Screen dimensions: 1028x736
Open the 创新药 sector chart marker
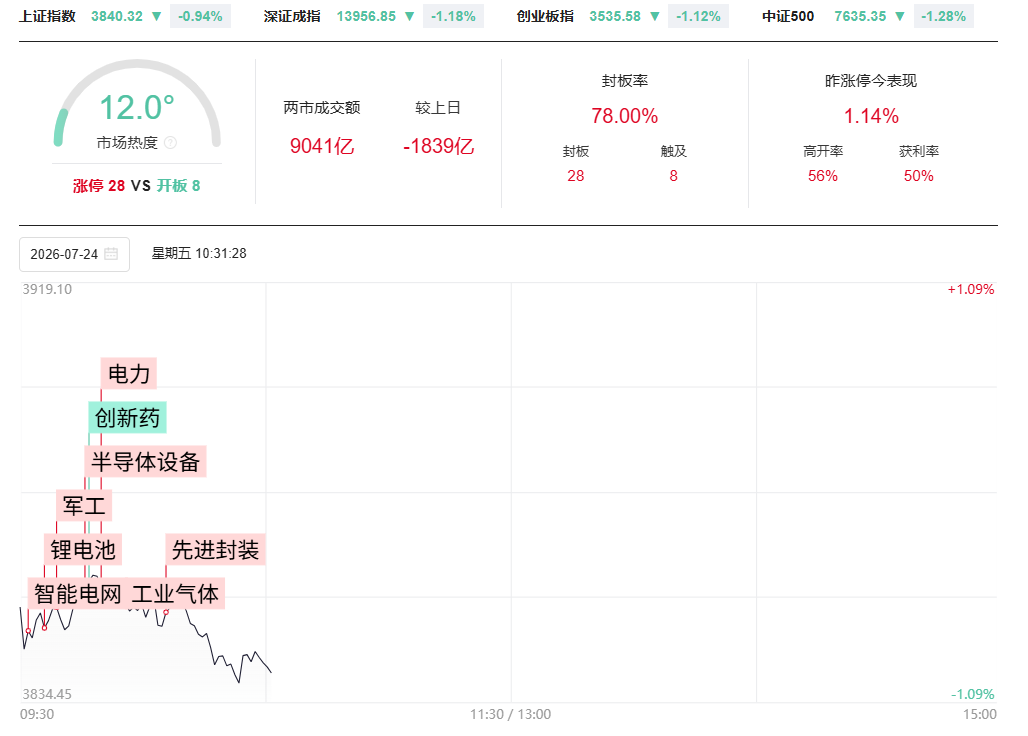(127, 417)
